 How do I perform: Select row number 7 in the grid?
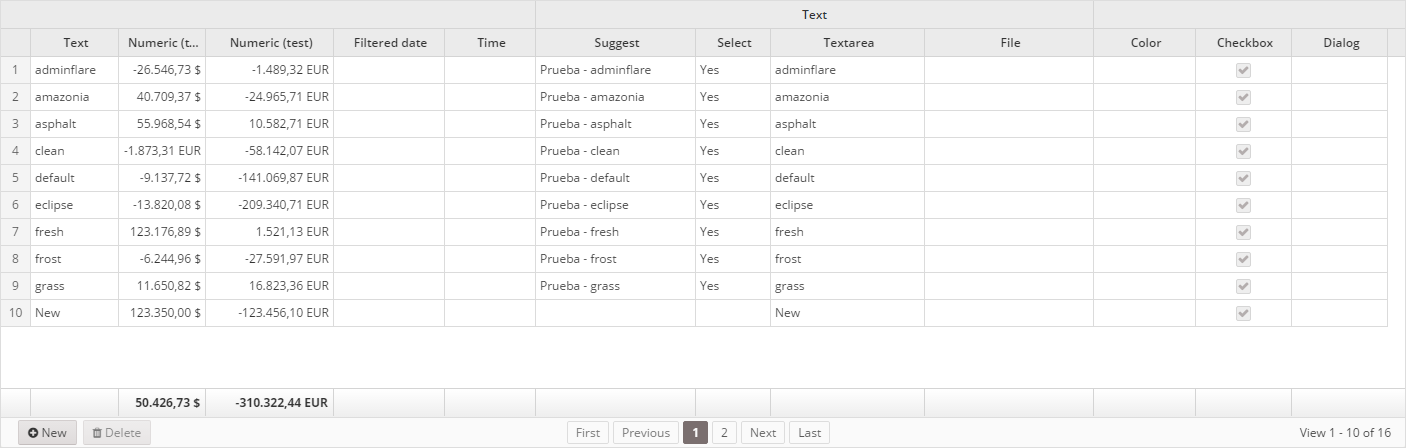15,232
